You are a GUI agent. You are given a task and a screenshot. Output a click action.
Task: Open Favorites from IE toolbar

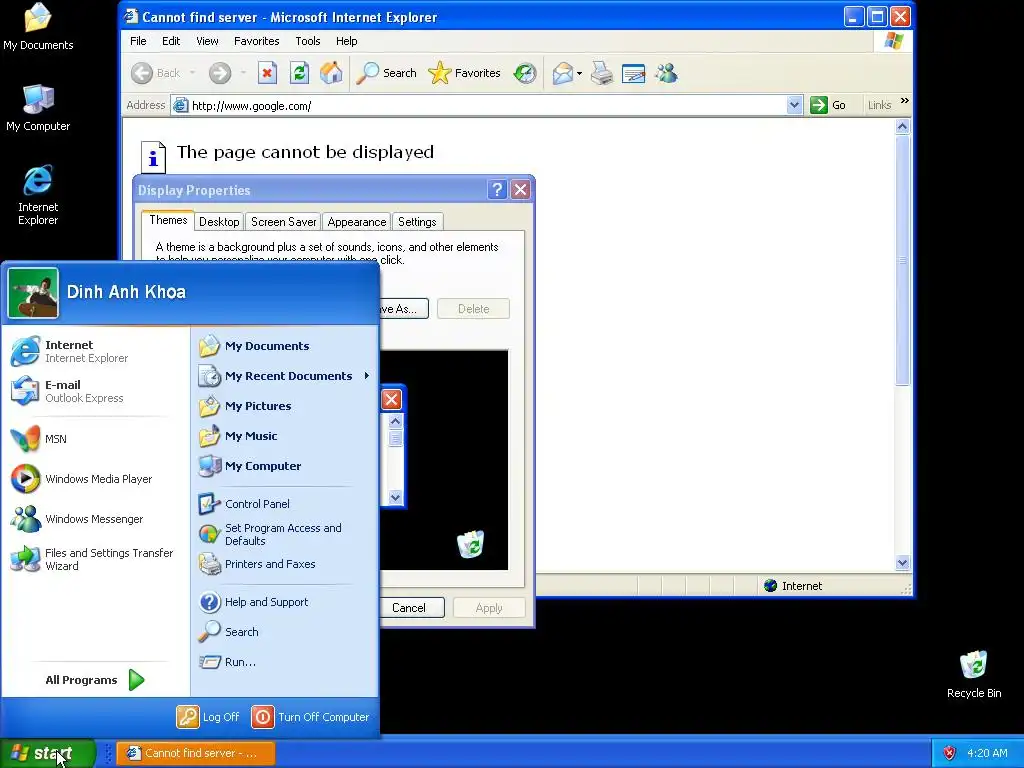coord(464,73)
